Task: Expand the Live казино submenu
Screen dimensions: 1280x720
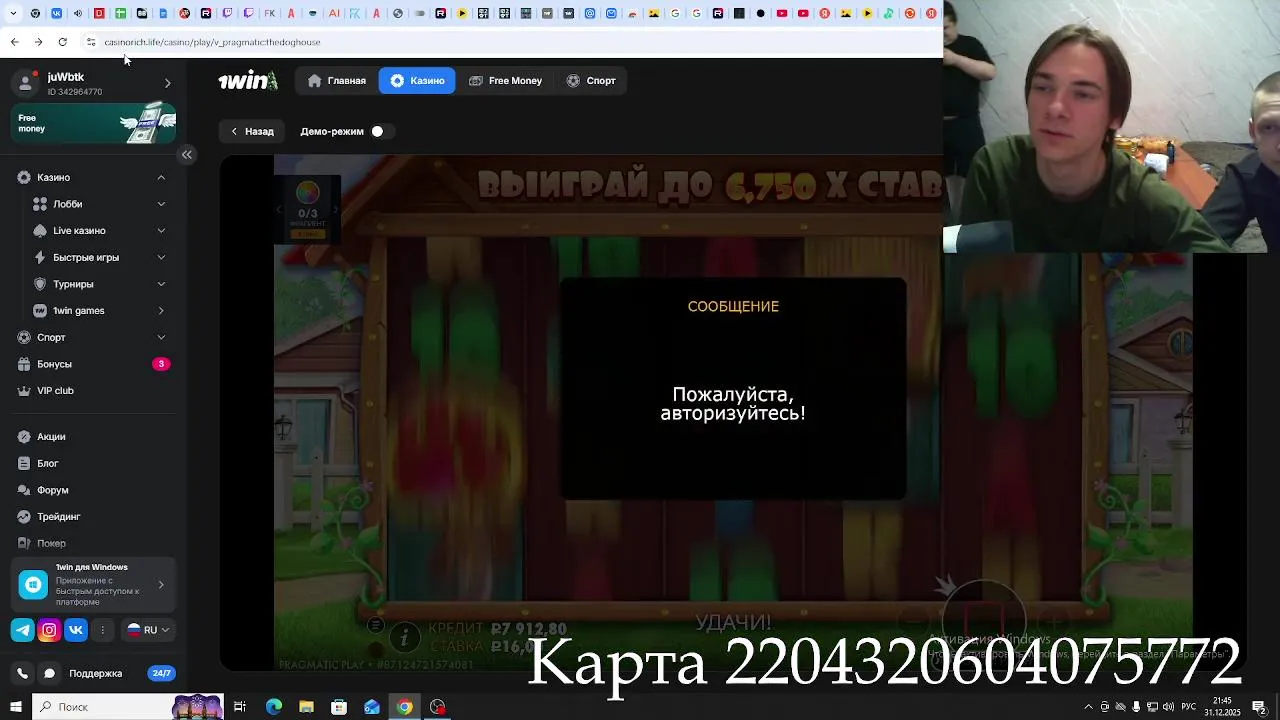Action: click(161, 231)
